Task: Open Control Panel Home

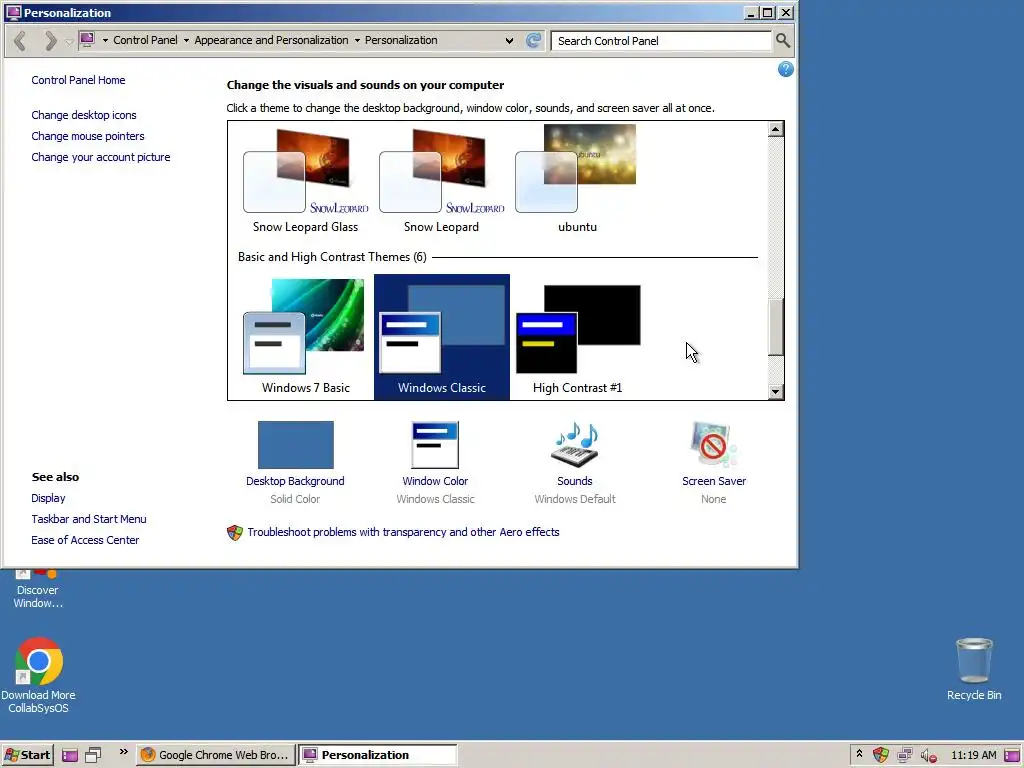Action: (78, 80)
